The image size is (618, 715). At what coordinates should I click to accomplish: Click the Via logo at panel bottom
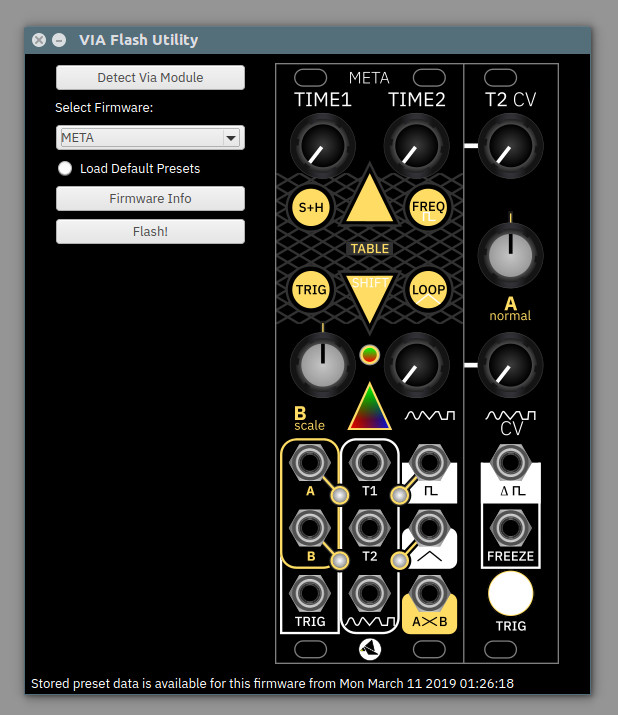(370, 649)
